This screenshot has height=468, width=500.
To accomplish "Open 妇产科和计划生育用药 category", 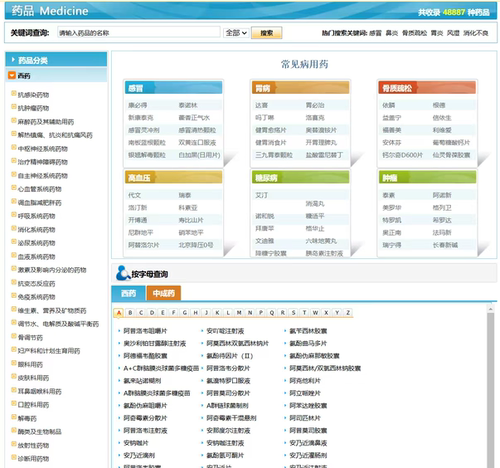I will [x=49, y=351].
